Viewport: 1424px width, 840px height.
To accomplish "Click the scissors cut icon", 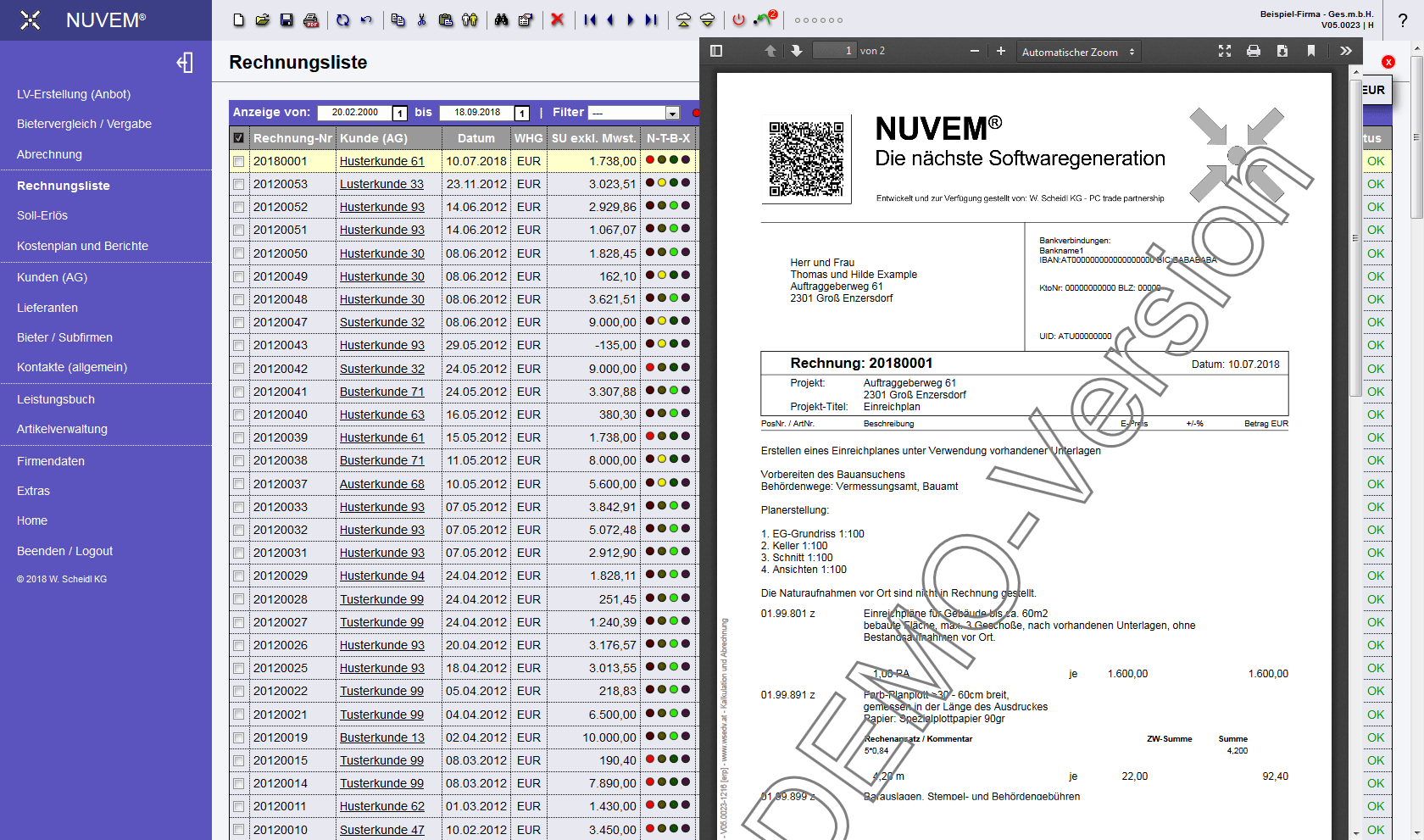I will [x=421, y=19].
